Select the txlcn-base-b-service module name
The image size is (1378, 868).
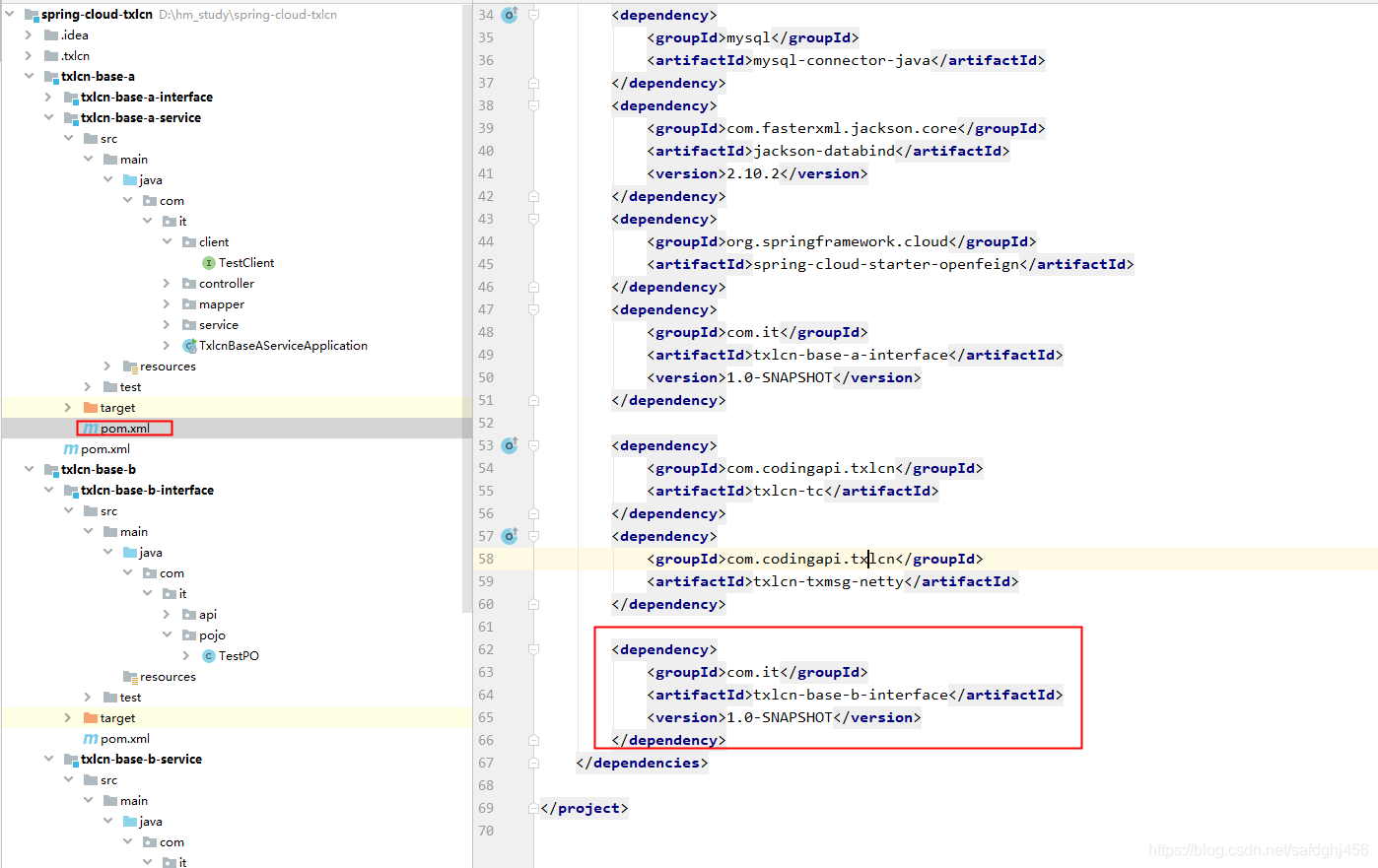pos(141,760)
